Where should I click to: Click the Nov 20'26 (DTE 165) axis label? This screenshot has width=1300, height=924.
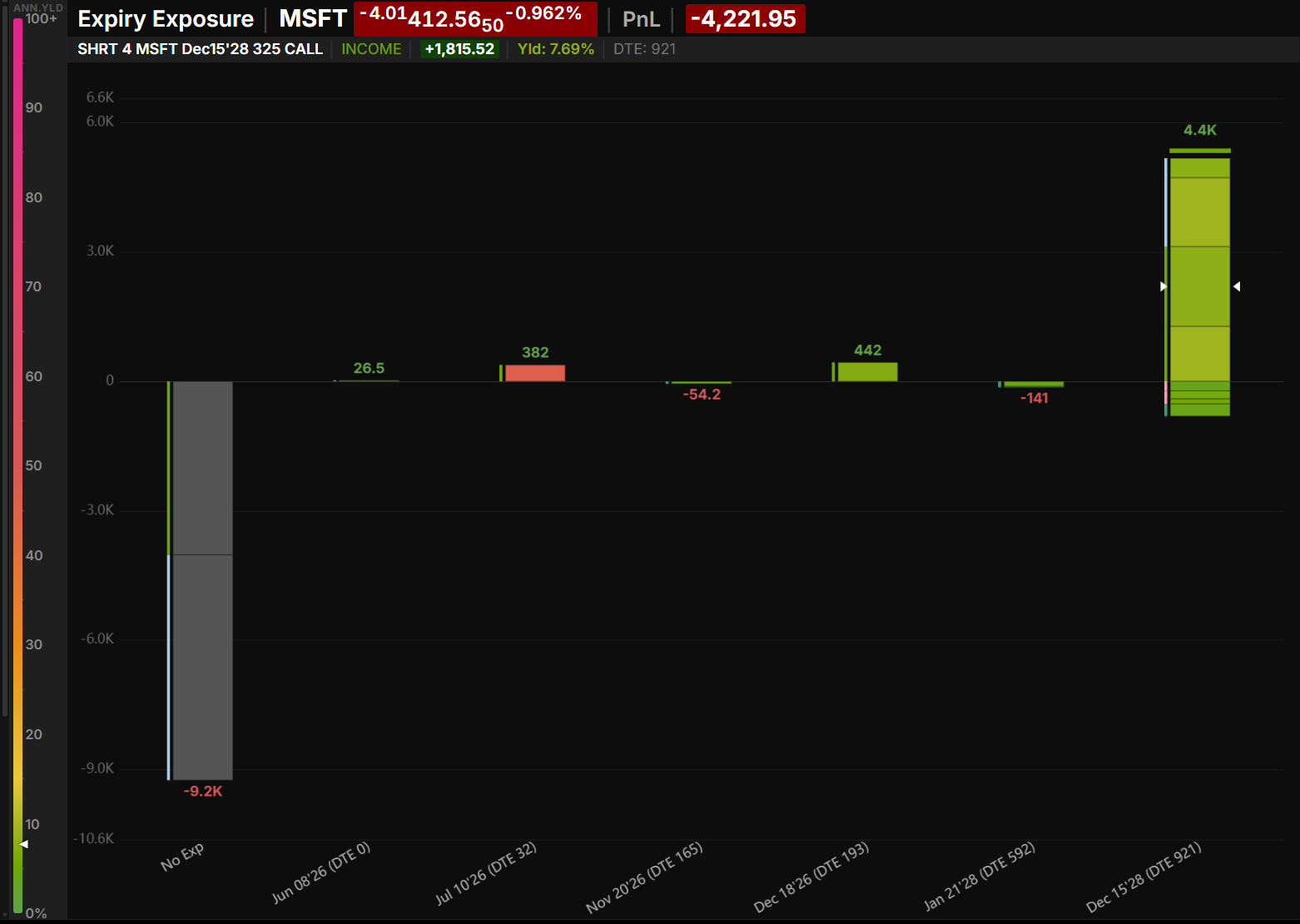click(x=644, y=877)
